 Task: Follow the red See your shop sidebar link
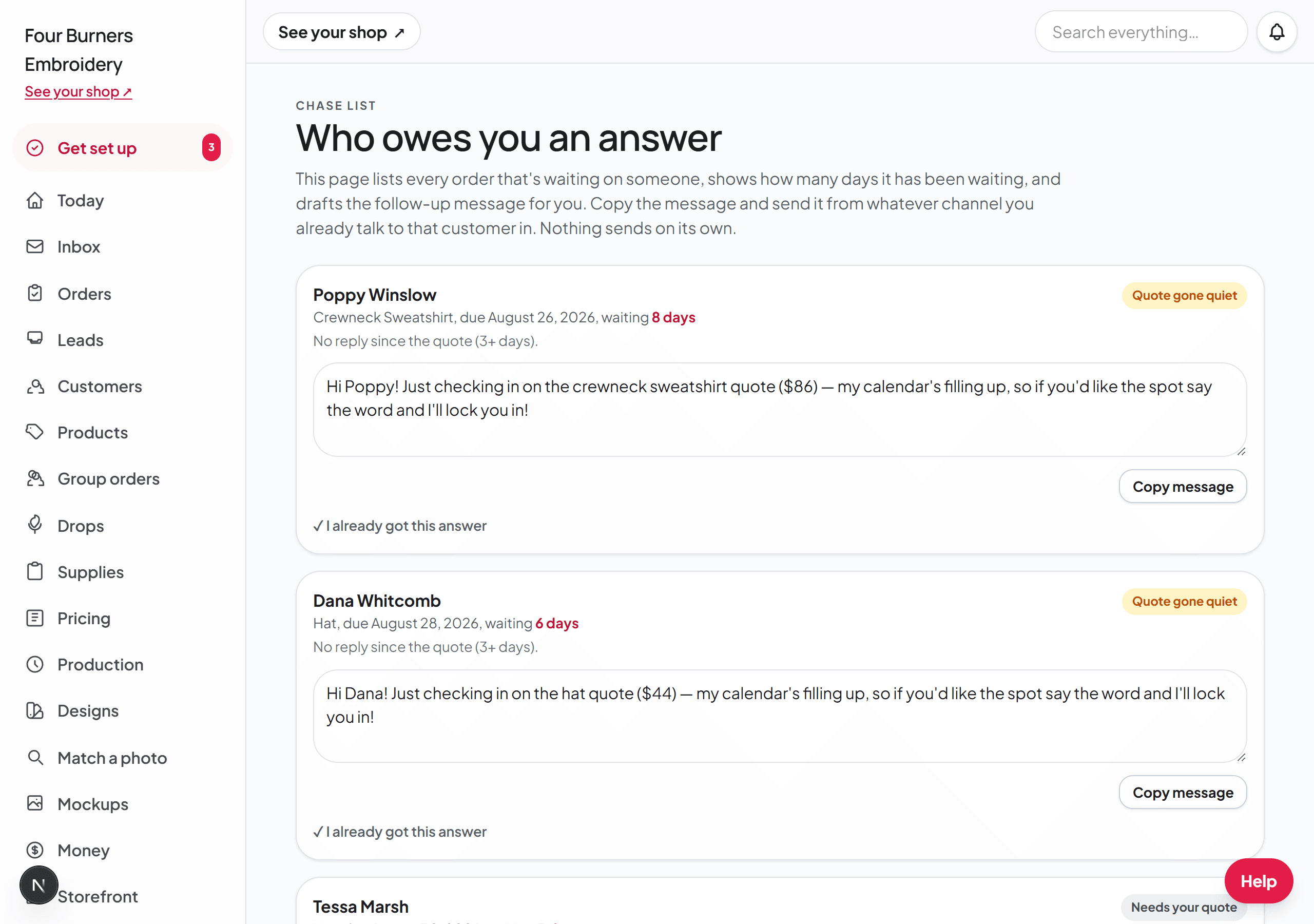click(79, 91)
